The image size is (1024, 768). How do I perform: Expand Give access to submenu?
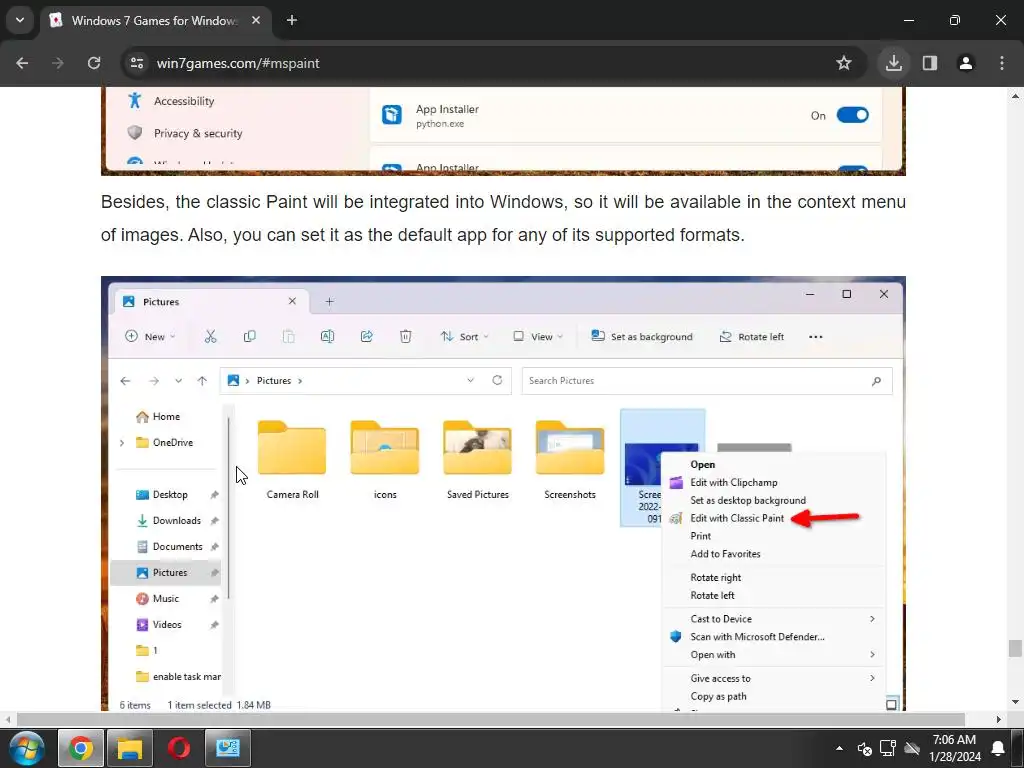[x=774, y=679]
